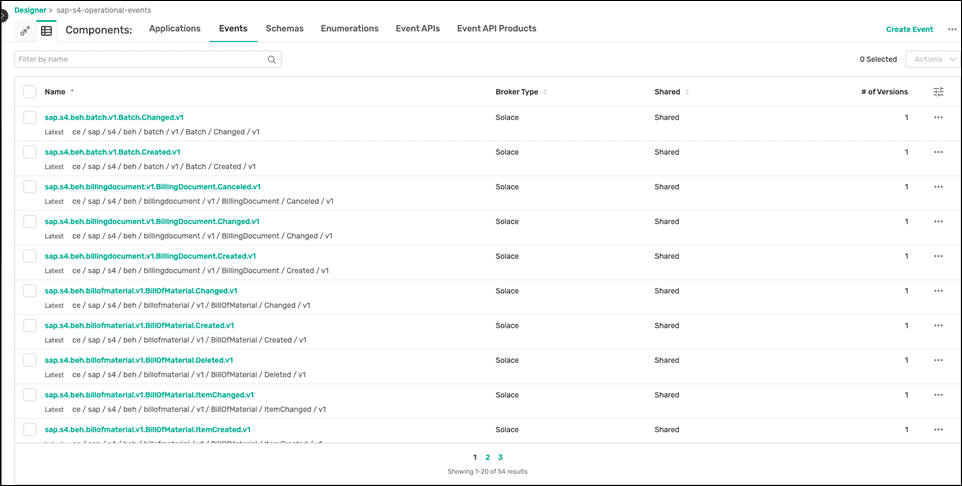Select the list view icon
This screenshot has height=486, width=962.
point(46,31)
